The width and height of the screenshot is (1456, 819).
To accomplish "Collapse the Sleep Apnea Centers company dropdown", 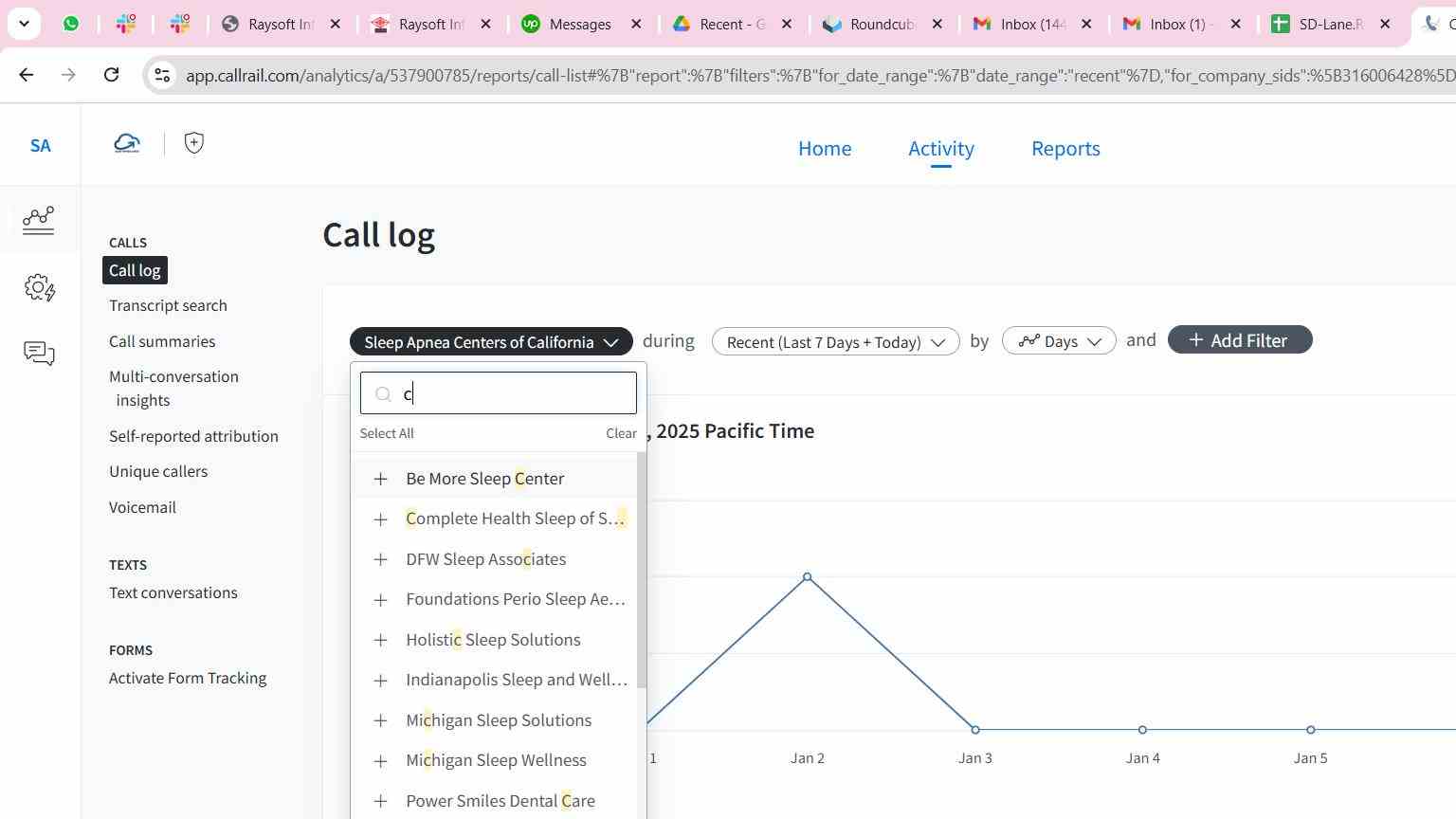I will (x=491, y=342).
